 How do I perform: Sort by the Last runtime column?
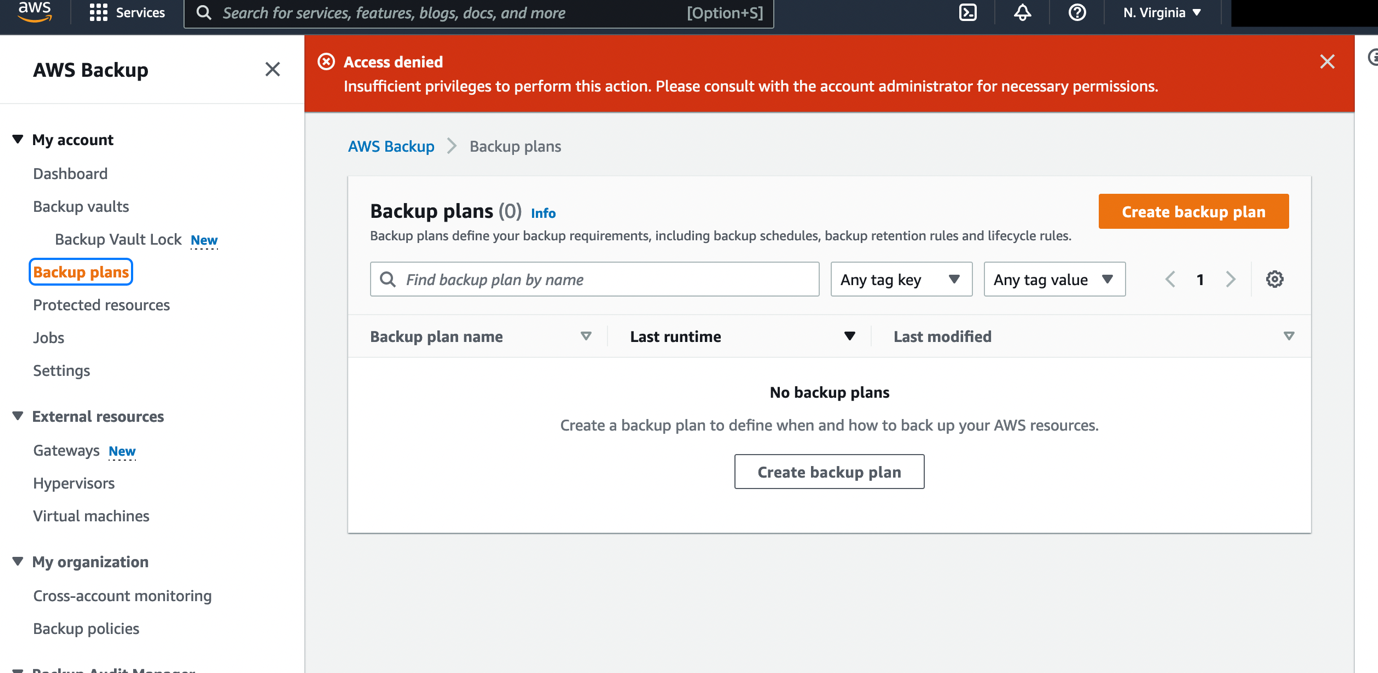coord(675,336)
